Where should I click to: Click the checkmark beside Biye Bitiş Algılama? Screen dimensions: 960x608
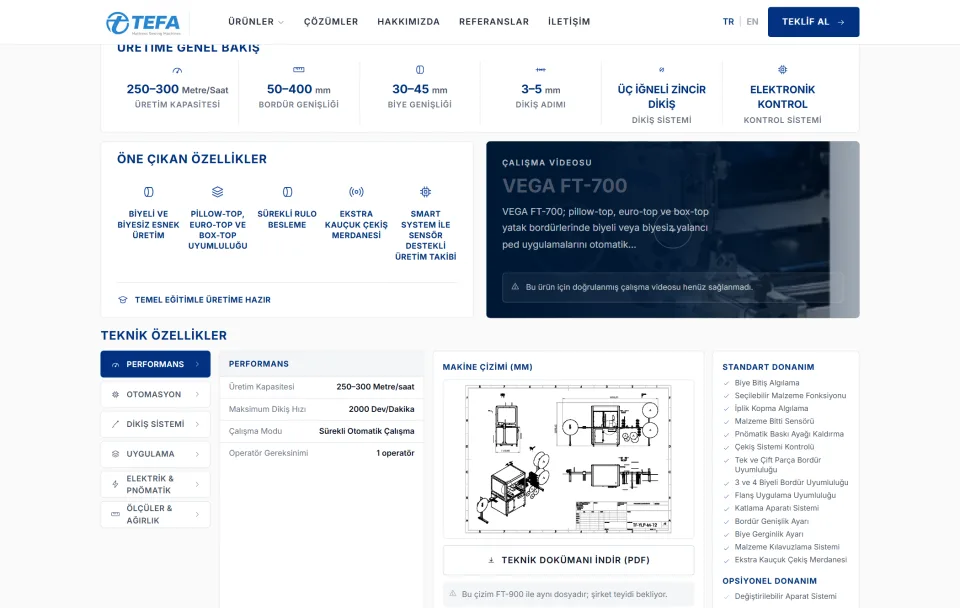click(727, 383)
